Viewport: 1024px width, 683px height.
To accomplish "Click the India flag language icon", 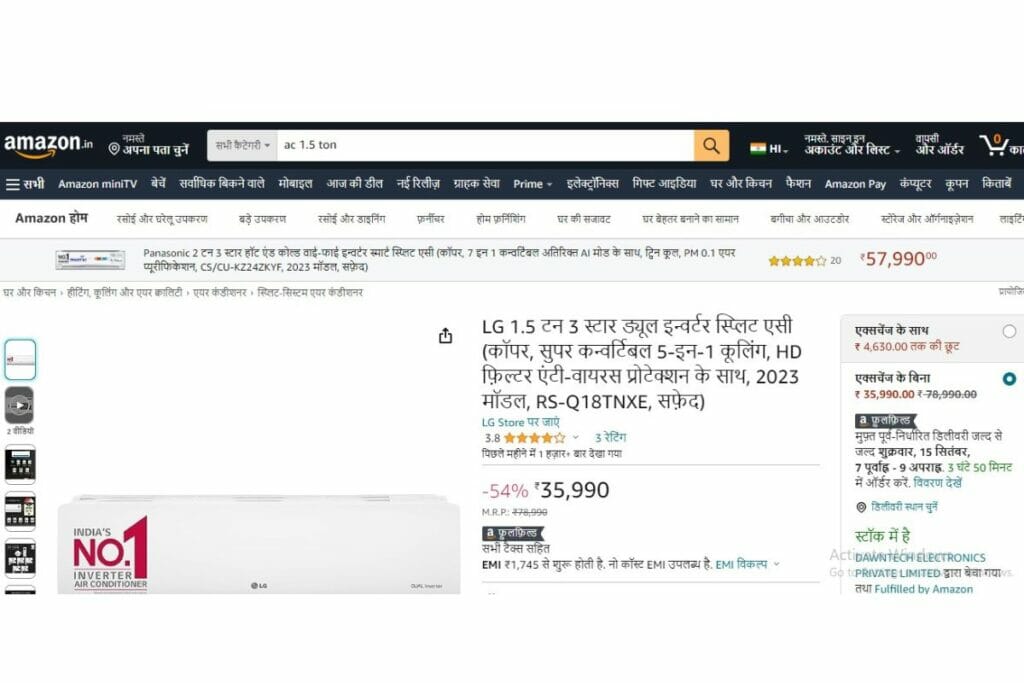I will click(x=758, y=148).
